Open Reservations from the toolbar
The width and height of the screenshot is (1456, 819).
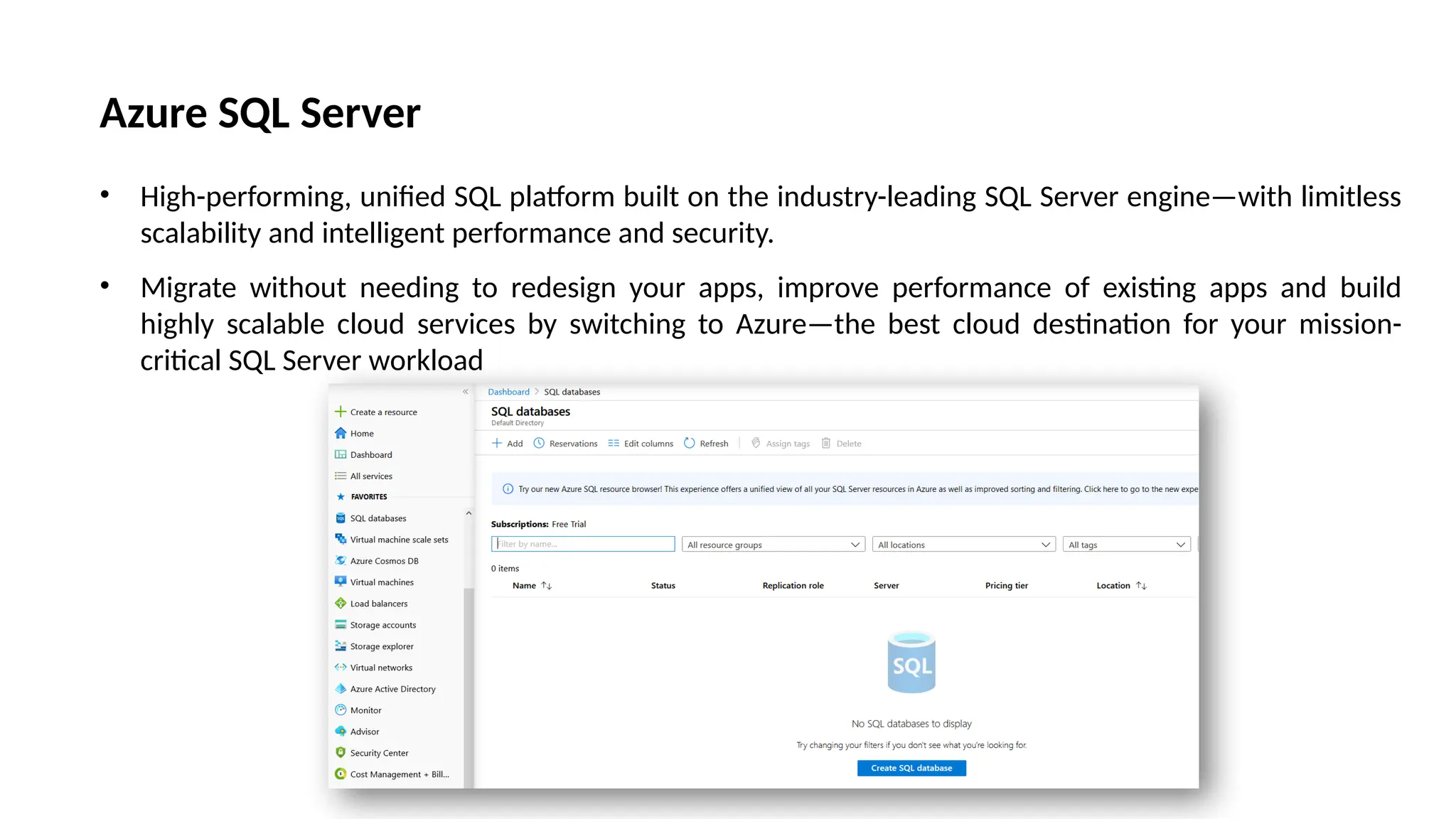[x=565, y=444]
